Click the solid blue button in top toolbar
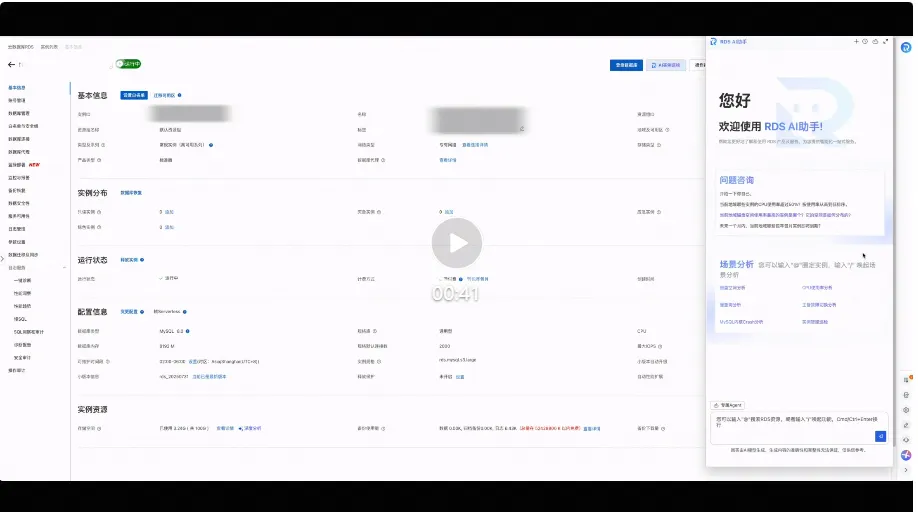This screenshot has width=918, height=512. point(626,65)
